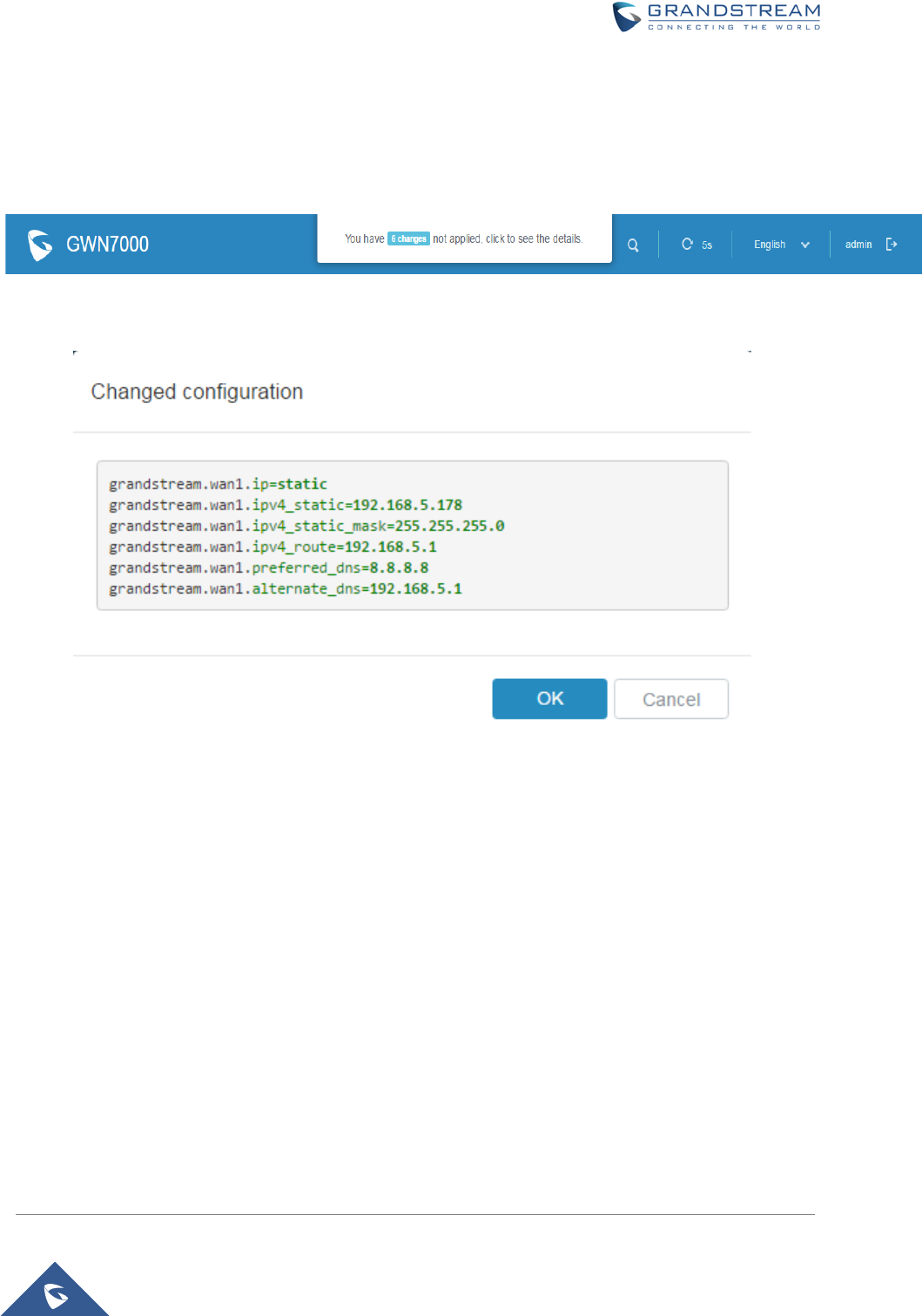This screenshot has height=1316, width=922.
Task: Click line with ipv4_static_mask=255.255.255.0
Action: pyautogui.click(x=306, y=526)
